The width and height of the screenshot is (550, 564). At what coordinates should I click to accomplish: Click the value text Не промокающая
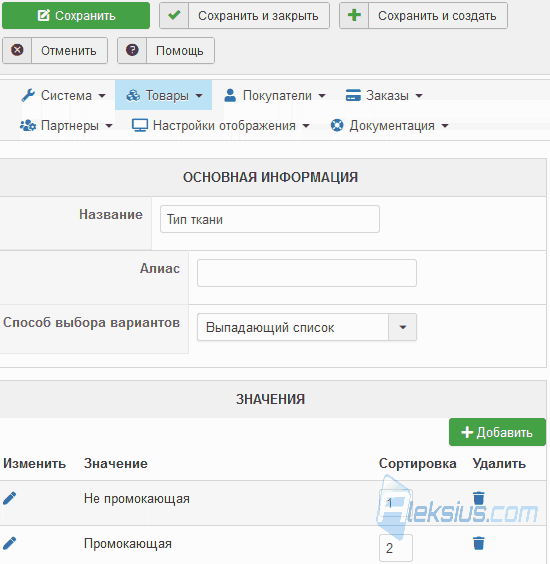[x=137, y=499]
